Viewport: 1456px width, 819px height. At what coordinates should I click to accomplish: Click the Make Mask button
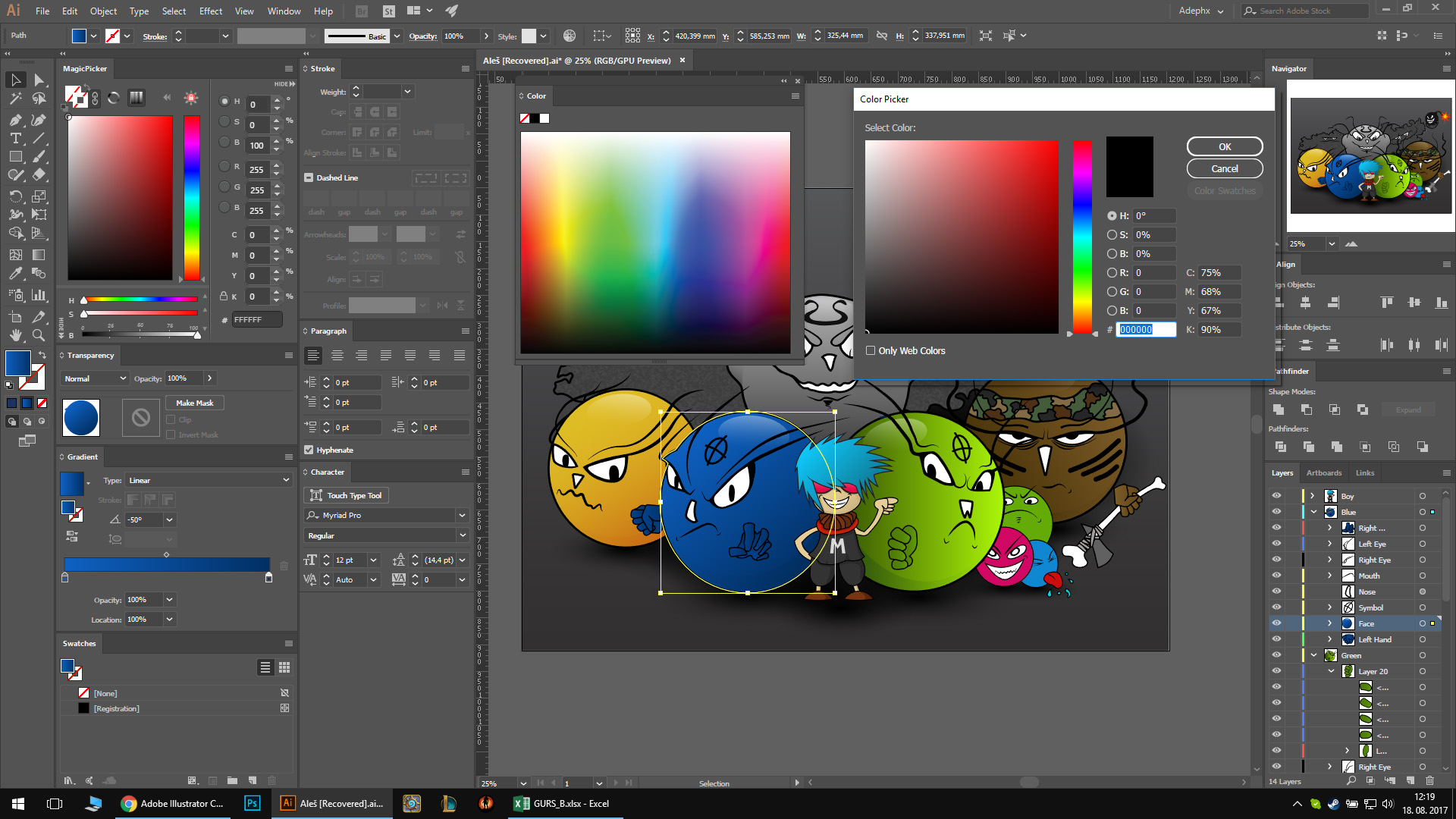(x=194, y=402)
